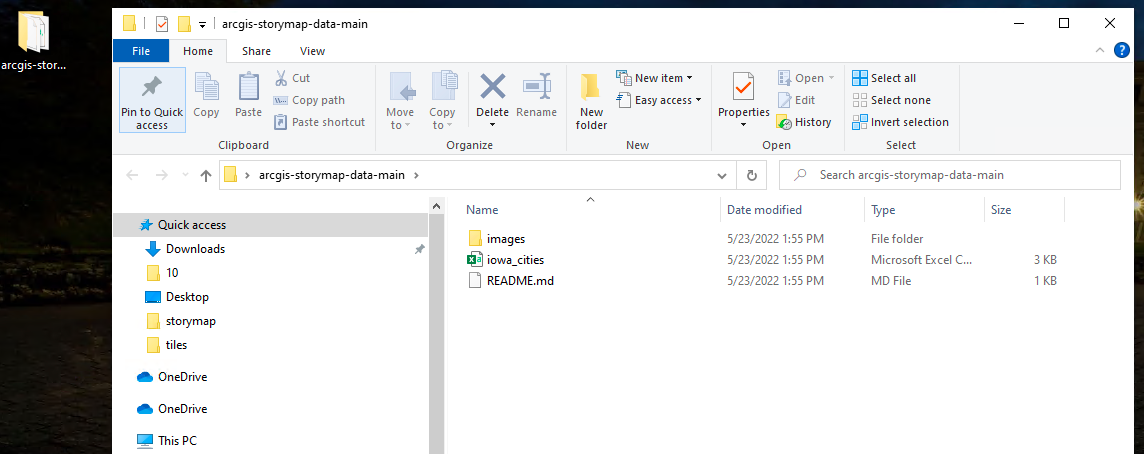Screen dimensions: 1144x454
Task: Click the Copy ribbon button
Action: [x=206, y=95]
